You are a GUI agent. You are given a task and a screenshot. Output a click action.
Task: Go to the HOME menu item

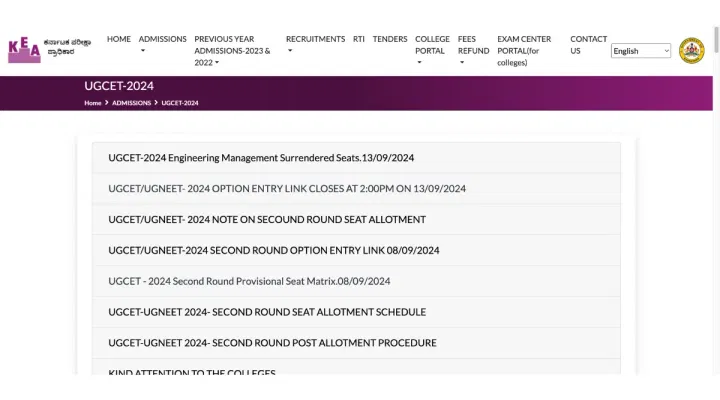[x=119, y=39]
